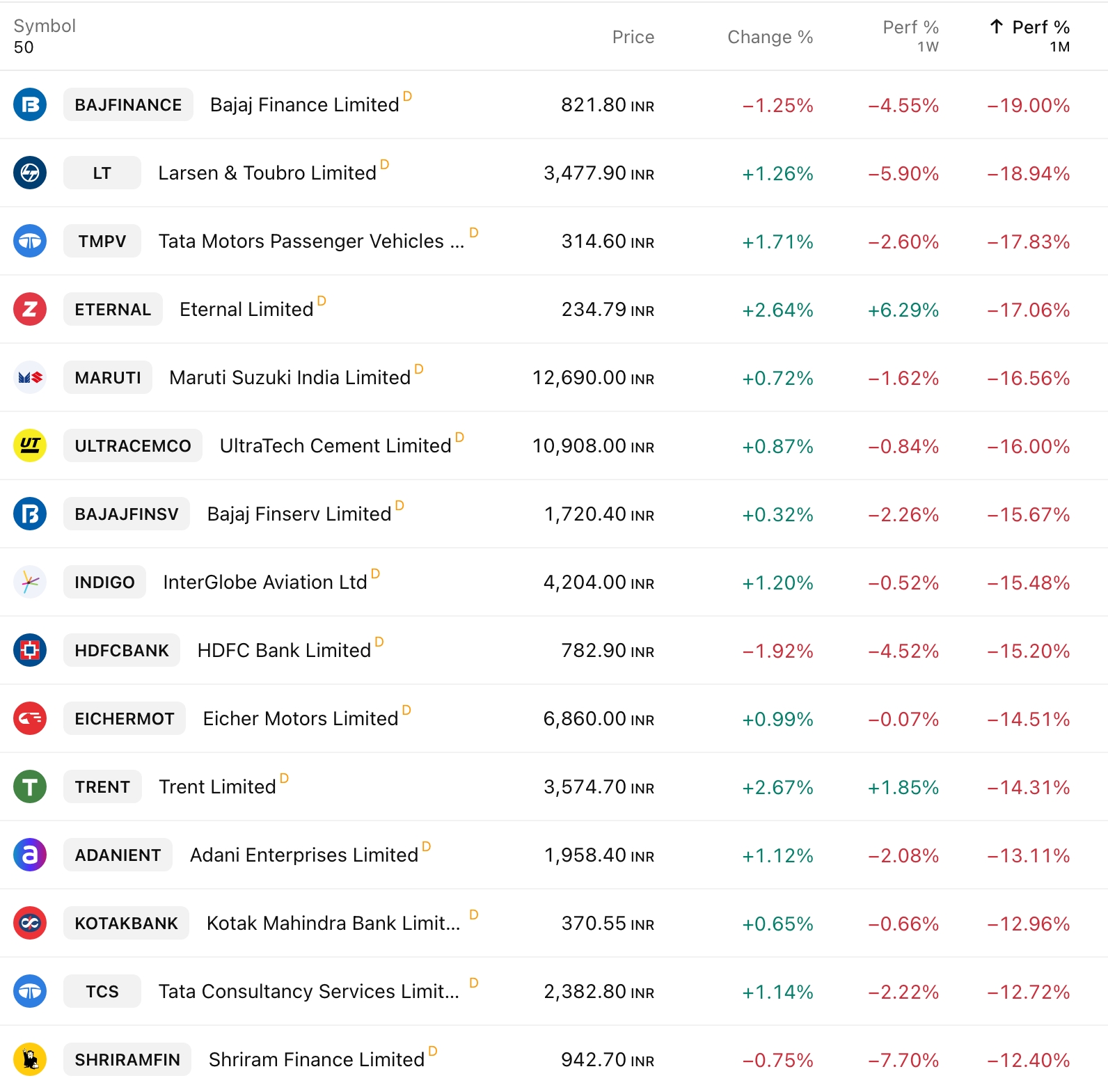Sort by Change % column header
The height and width of the screenshot is (1092, 1108).
coord(770,37)
